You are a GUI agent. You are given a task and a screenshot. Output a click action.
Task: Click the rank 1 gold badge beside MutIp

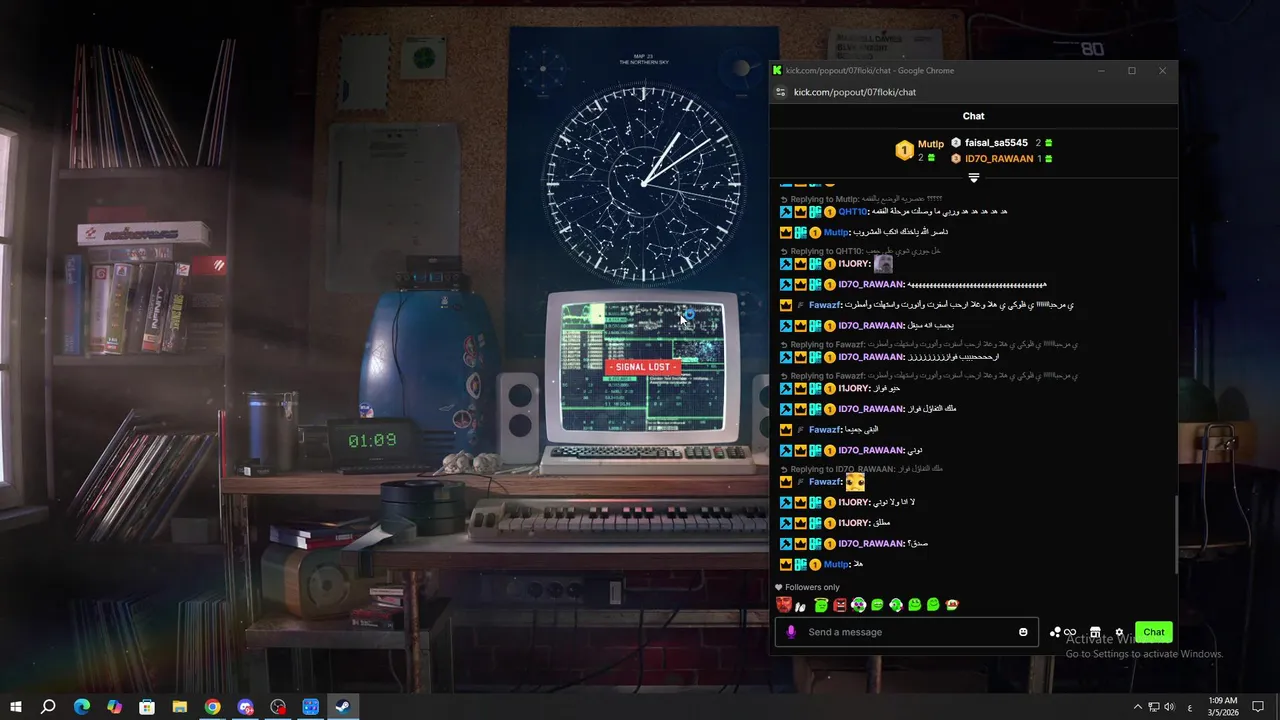pyautogui.click(x=904, y=150)
